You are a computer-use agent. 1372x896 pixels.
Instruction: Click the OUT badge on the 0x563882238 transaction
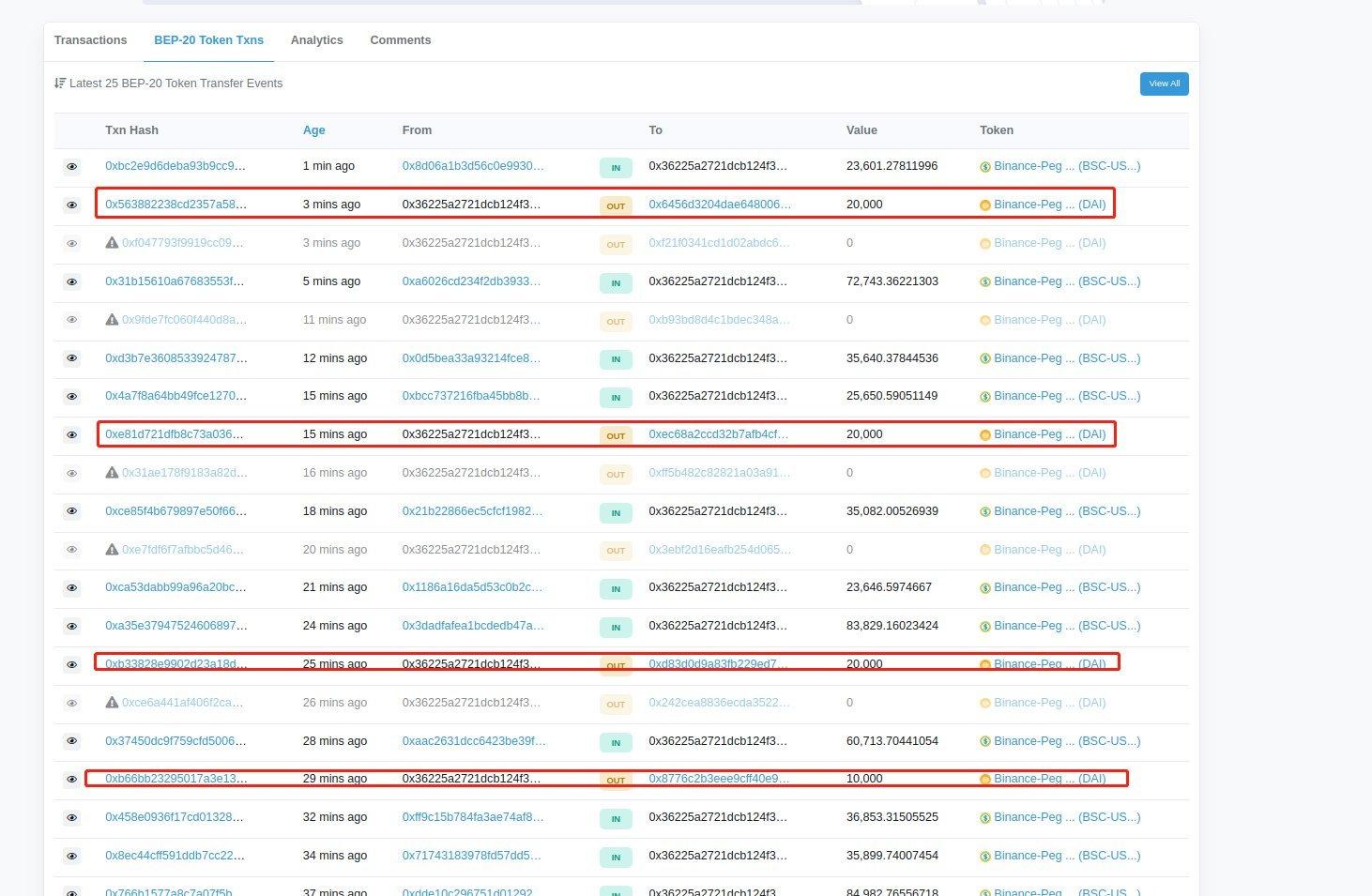(616, 205)
